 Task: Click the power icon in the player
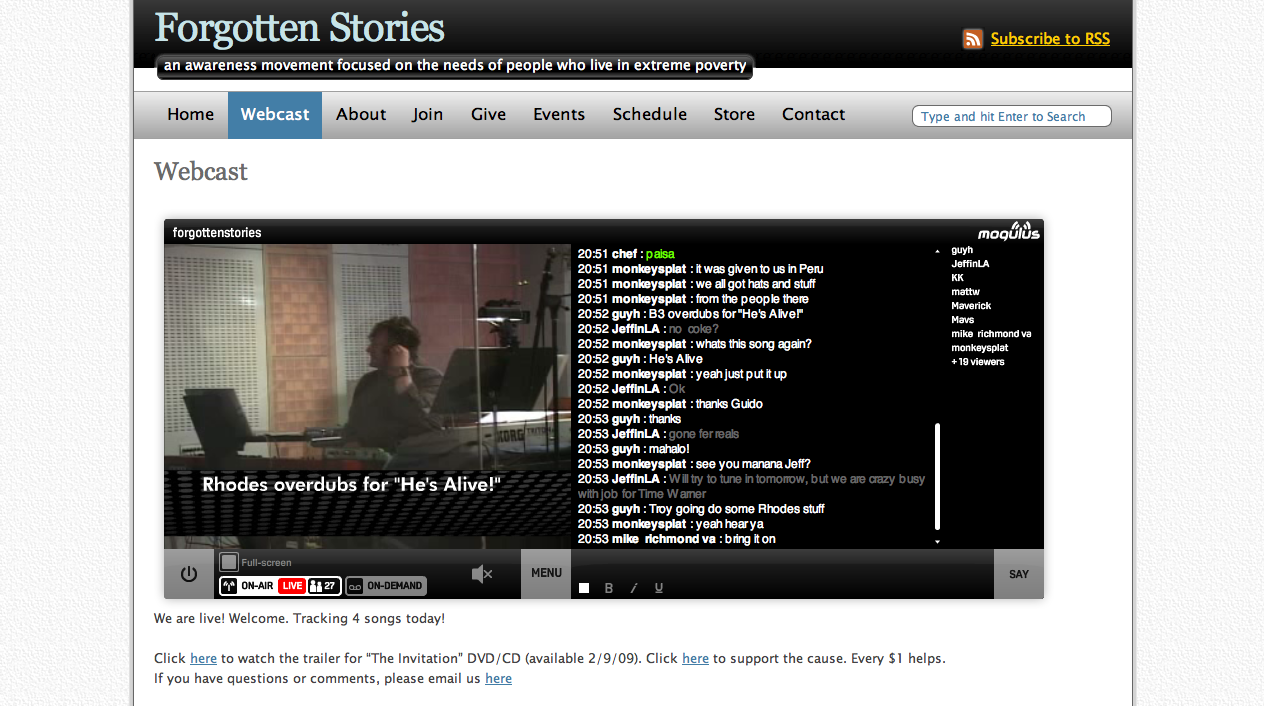[188, 574]
